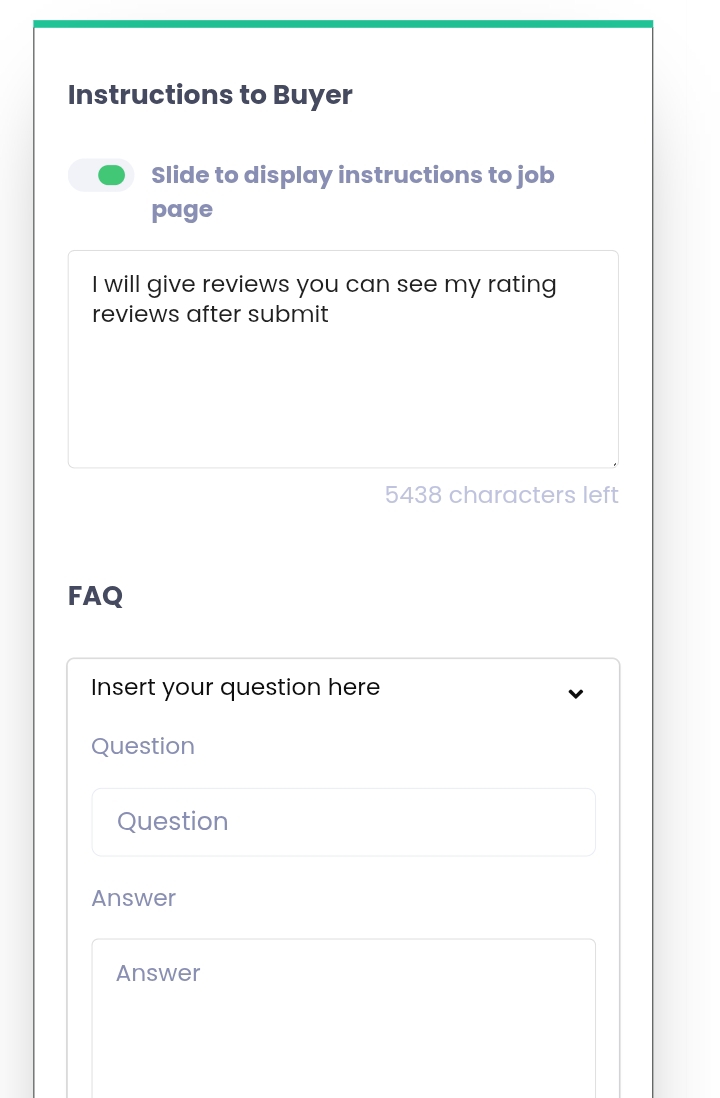Click the green bar at the top

tap(343, 18)
